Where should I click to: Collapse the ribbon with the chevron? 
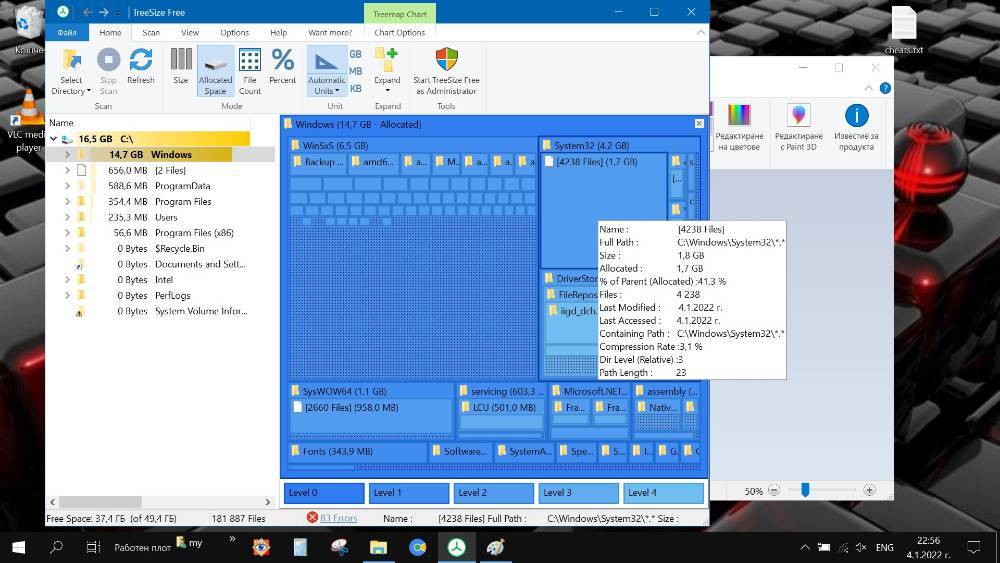701,33
